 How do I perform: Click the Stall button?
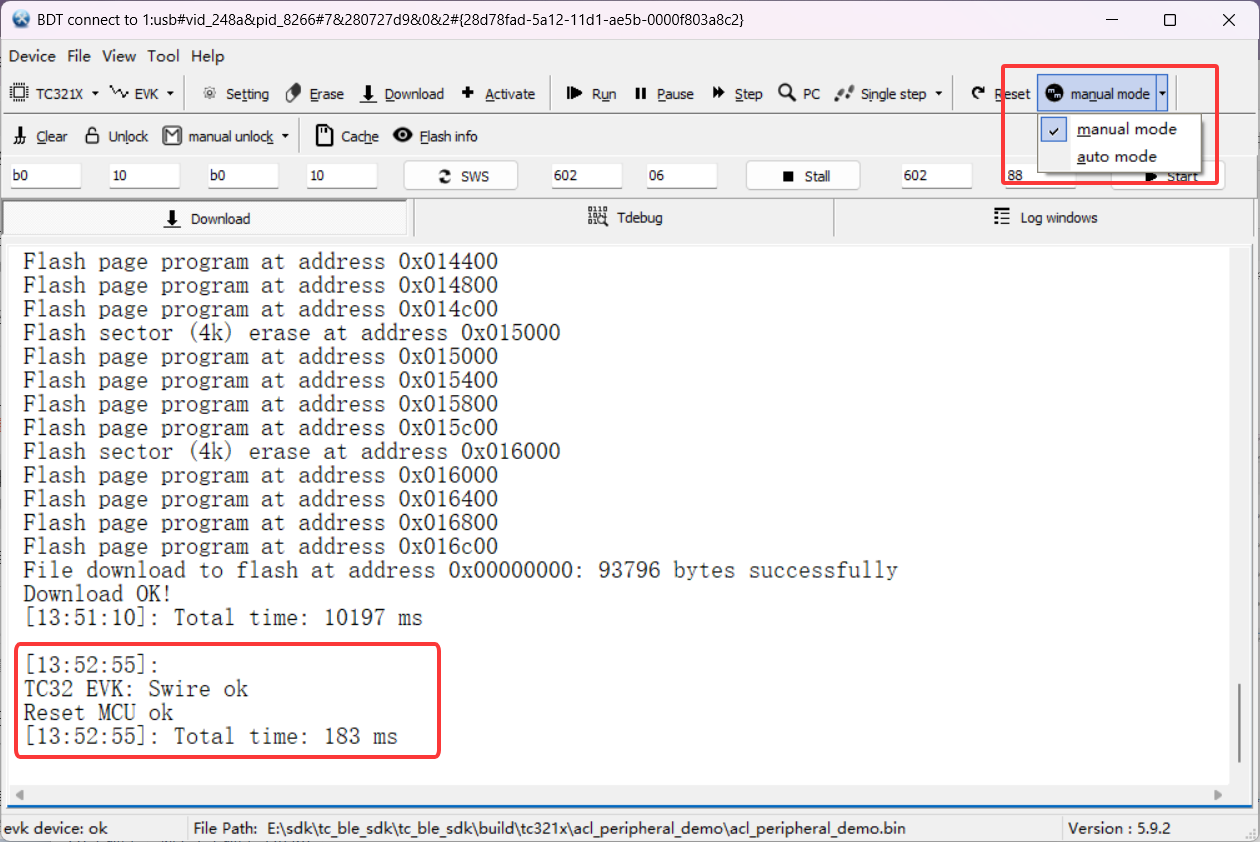(803, 176)
